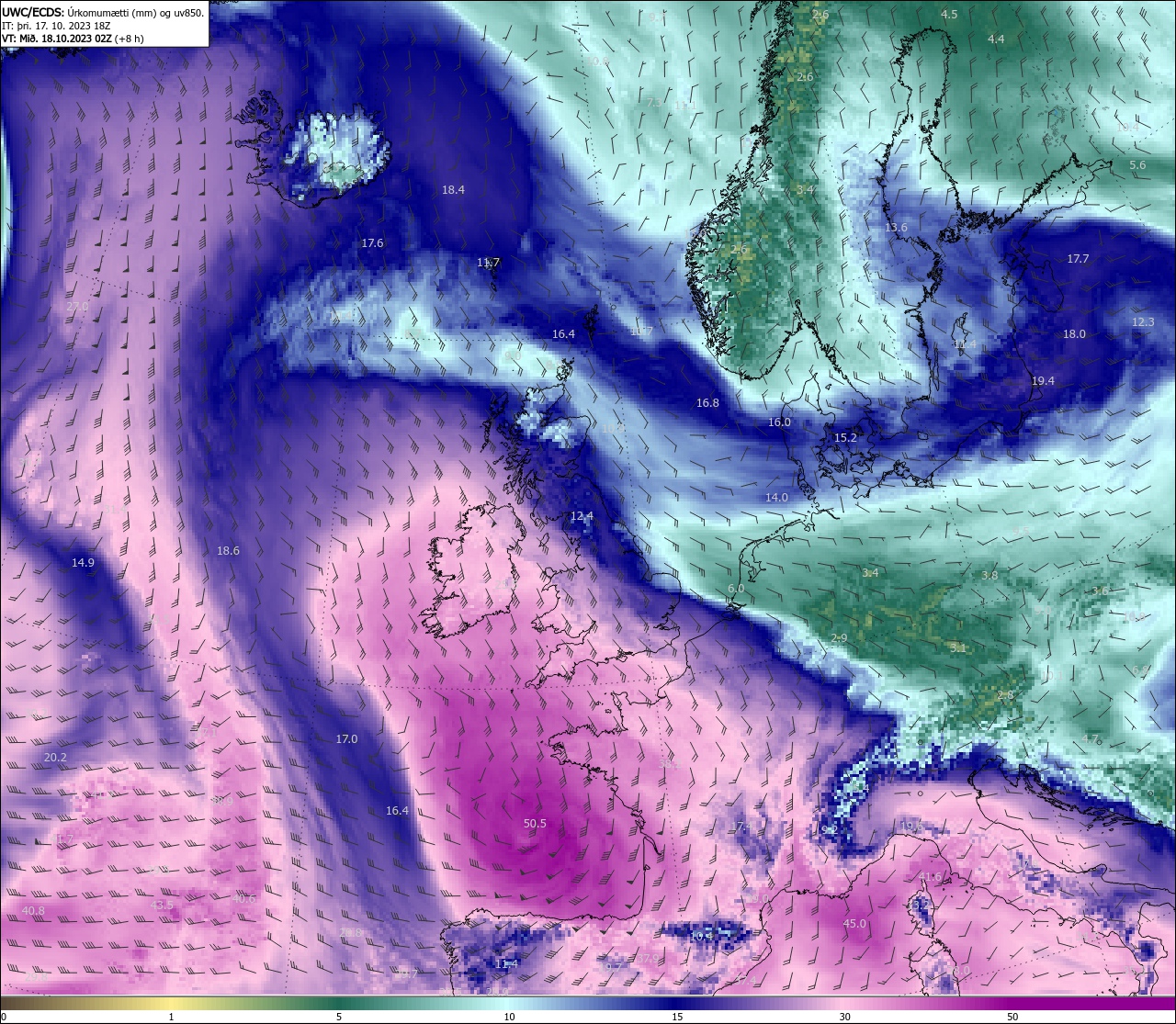Click the 14.0 value on the map
Viewport: 1176px width, 1024px height.
tap(776, 498)
